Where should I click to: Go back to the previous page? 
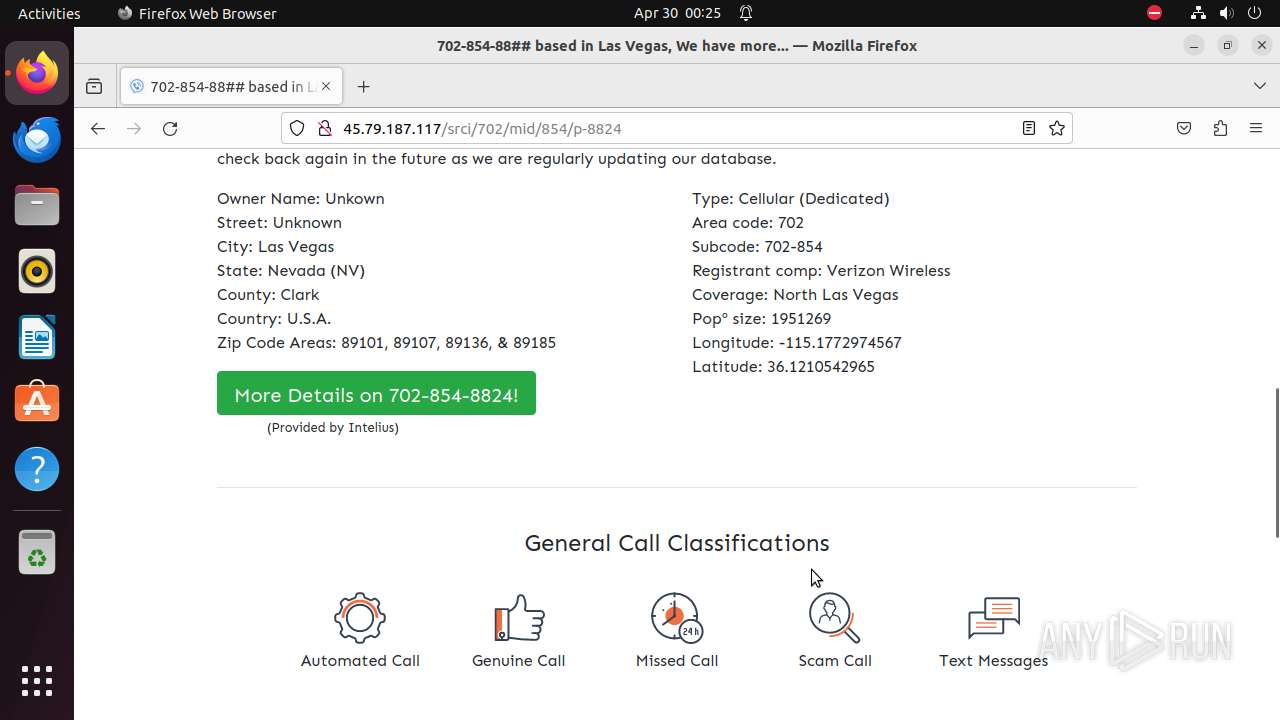tap(97, 128)
